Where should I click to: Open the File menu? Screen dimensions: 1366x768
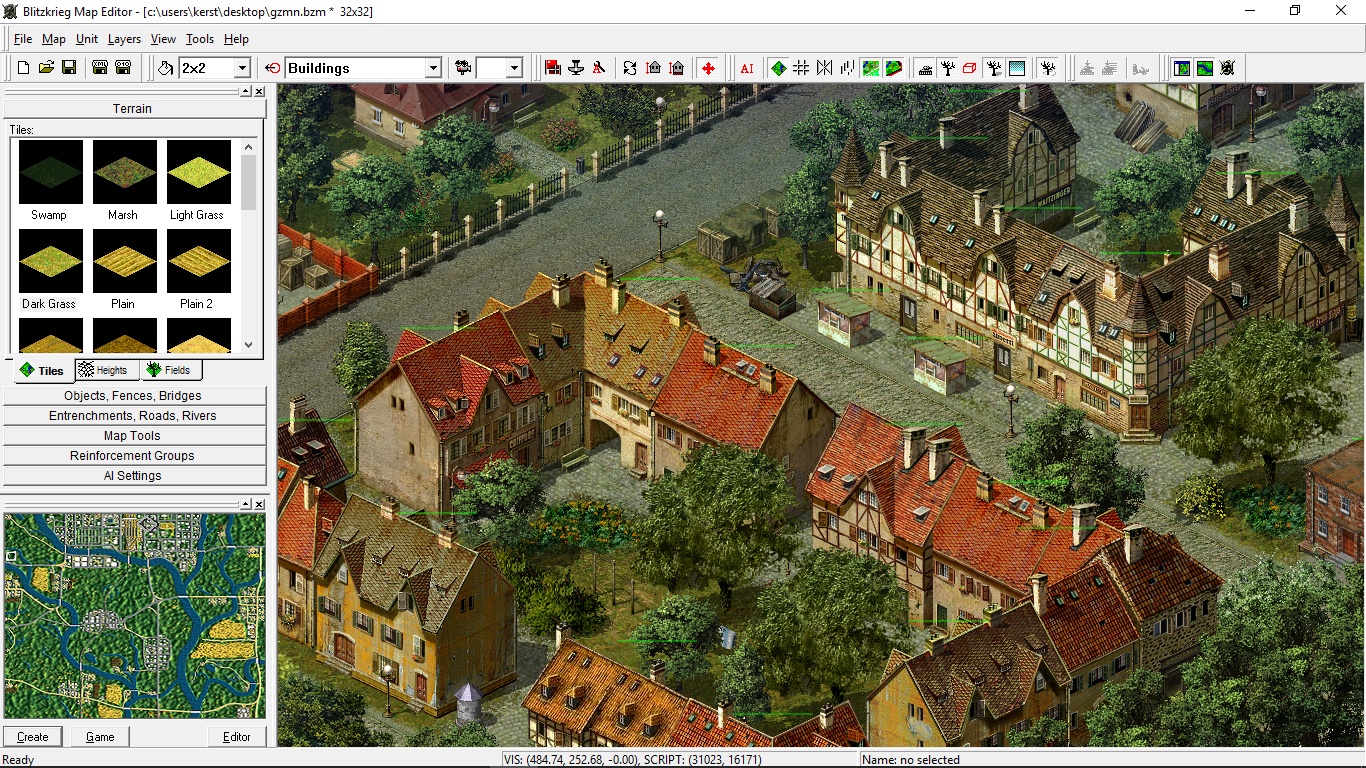point(23,39)
